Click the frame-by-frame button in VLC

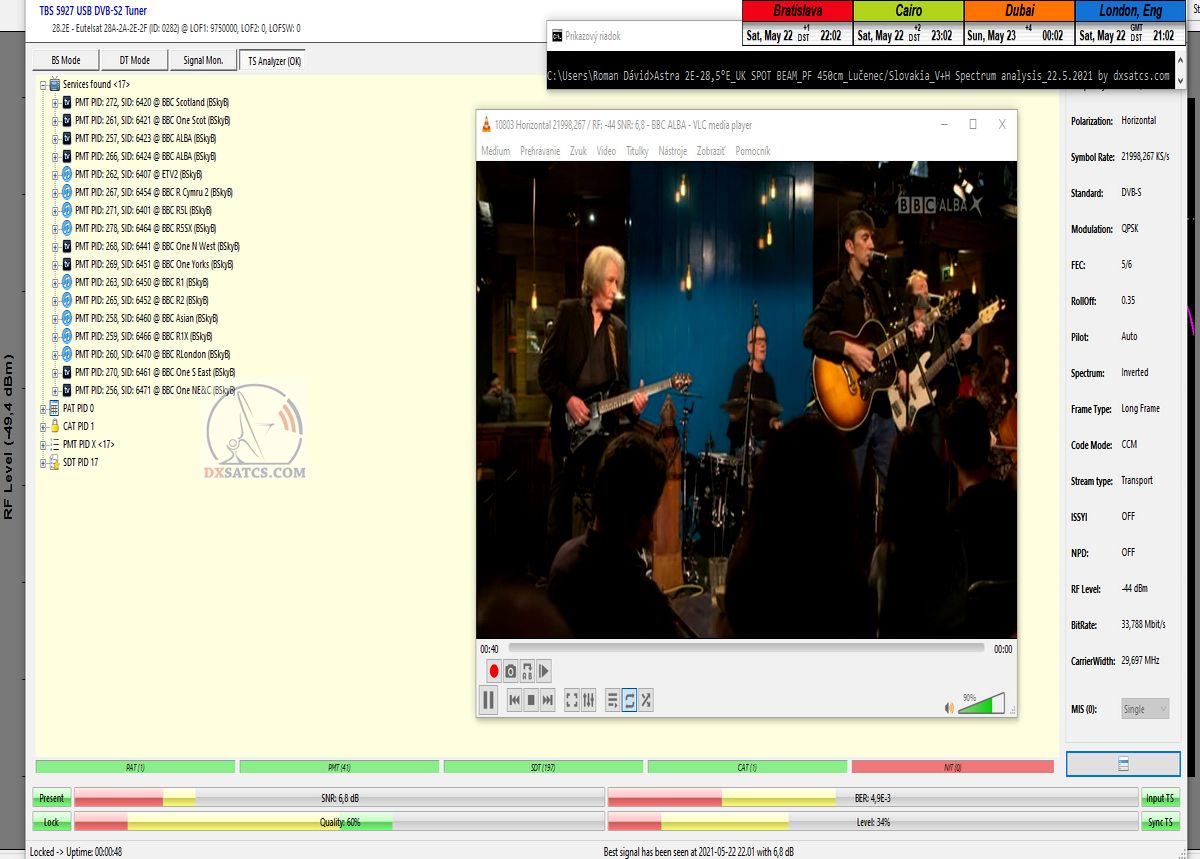coord(544,671)
